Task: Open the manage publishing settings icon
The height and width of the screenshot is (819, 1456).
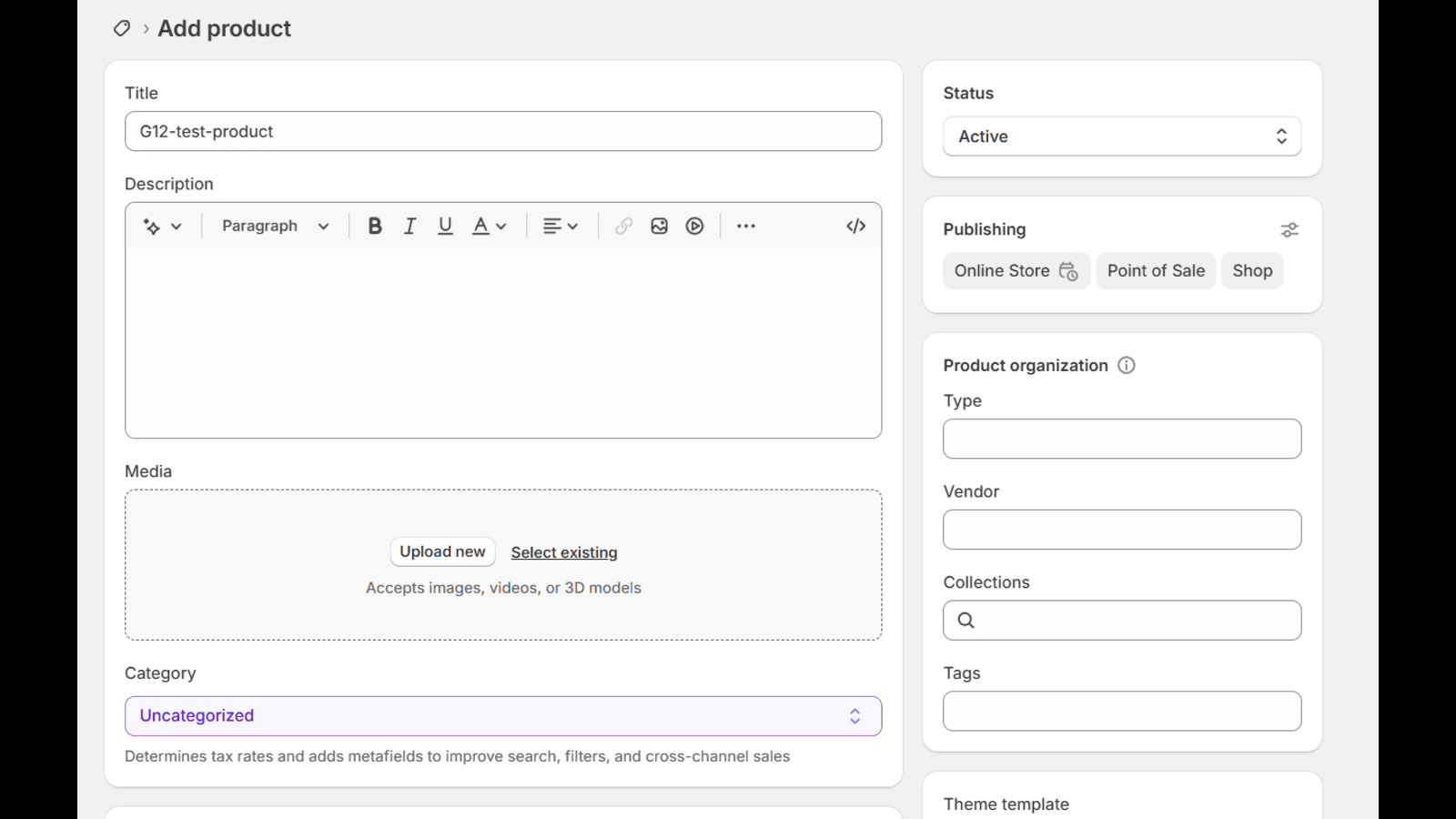Action: coord(1289,230)
